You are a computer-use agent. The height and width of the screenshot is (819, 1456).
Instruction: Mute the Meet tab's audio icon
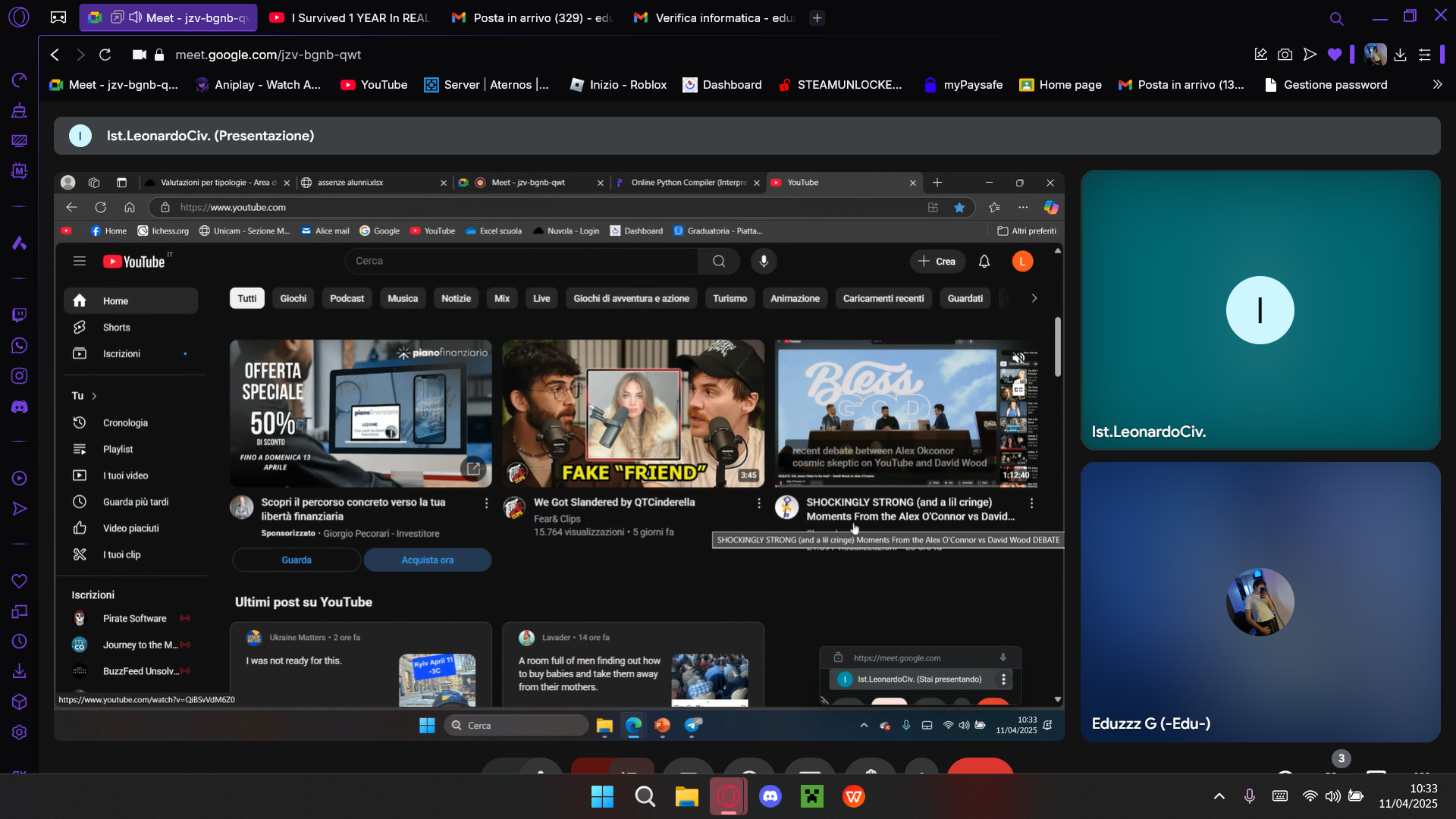click(x=135, y=17)
